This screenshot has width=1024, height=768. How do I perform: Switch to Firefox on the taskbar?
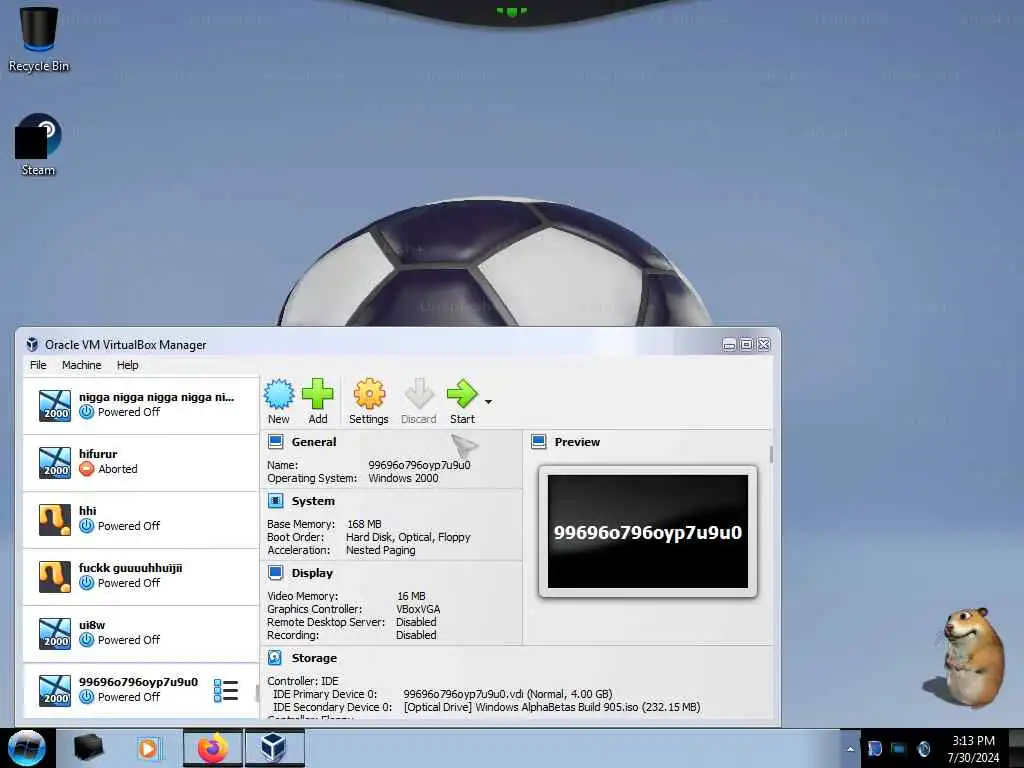click(213, 748)
